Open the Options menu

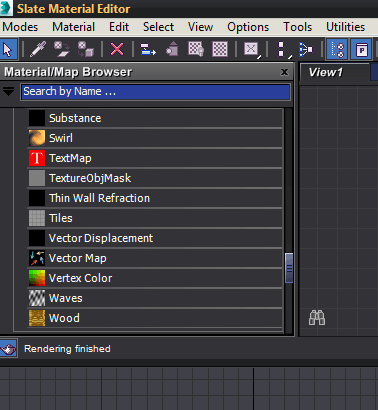coord(248,27)
